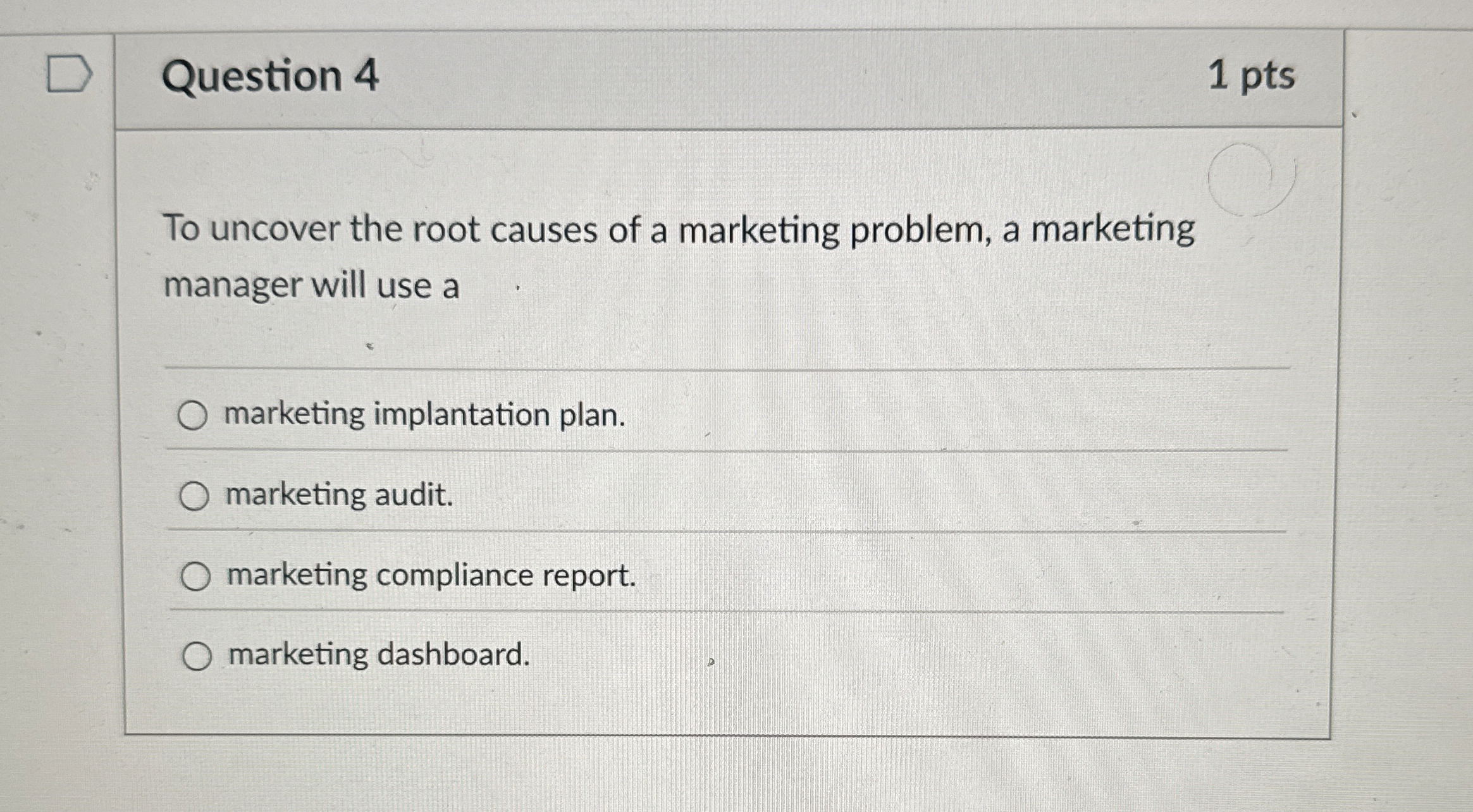Screen dimensions: 1473x812
Task: Click the '1 pts' score label
Action: click(x=1250, y=76)
